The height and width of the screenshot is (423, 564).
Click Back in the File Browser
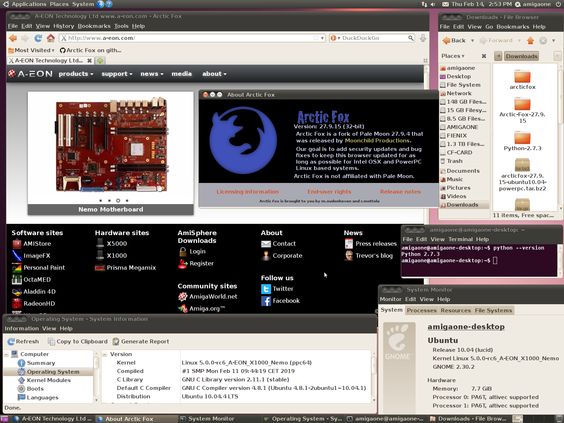(454, 41)
